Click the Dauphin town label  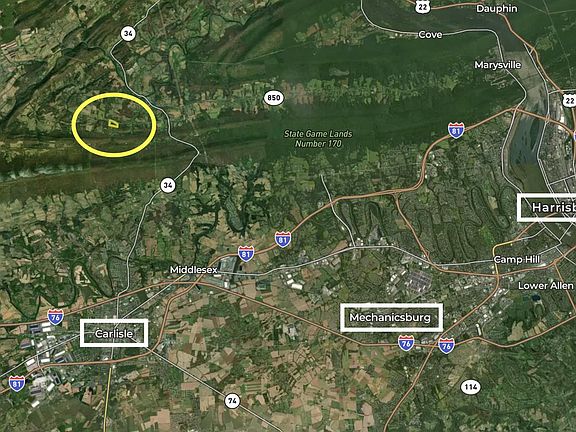click(x=497, y=8)
